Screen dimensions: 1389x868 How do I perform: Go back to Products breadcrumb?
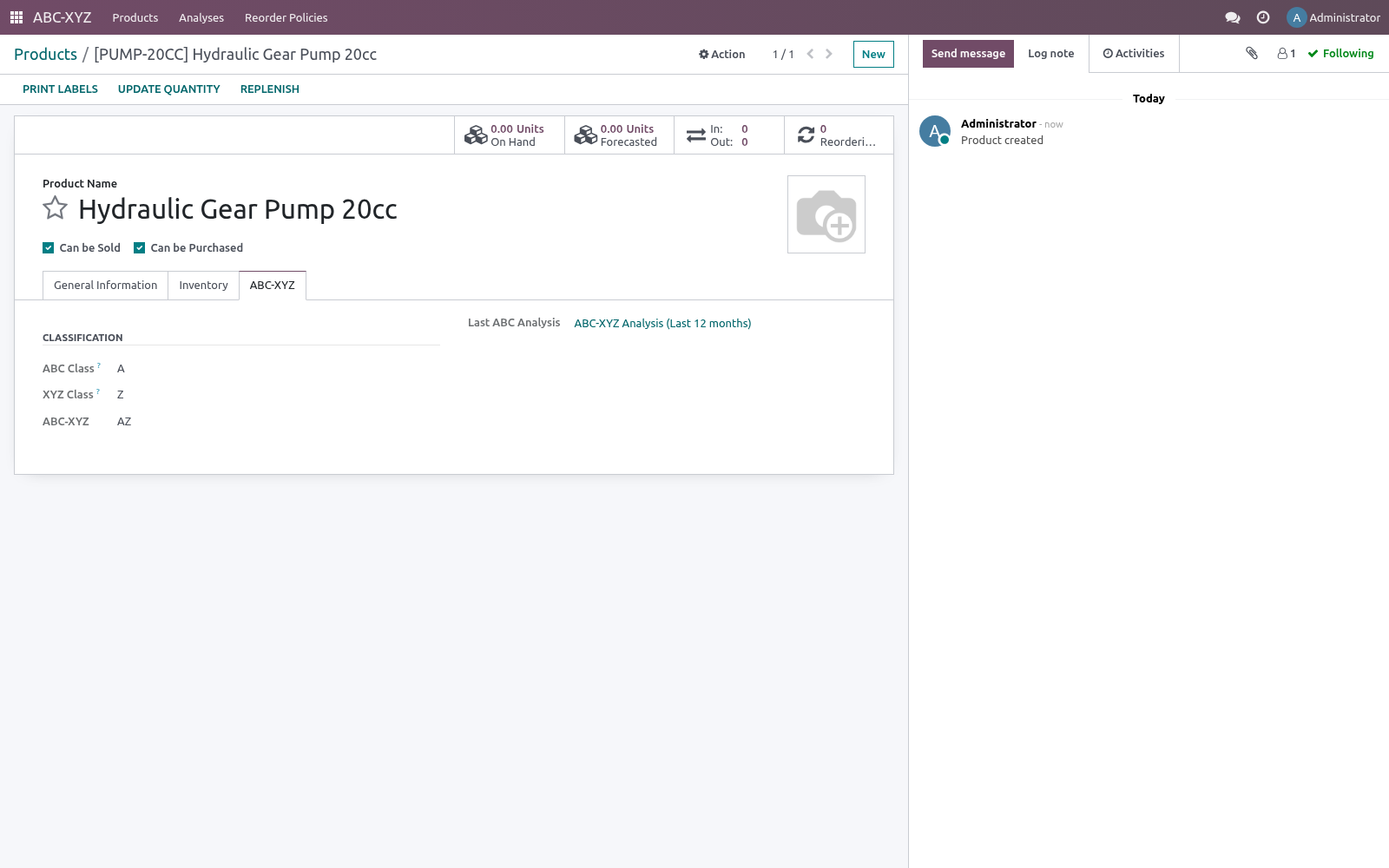(45, 55)
